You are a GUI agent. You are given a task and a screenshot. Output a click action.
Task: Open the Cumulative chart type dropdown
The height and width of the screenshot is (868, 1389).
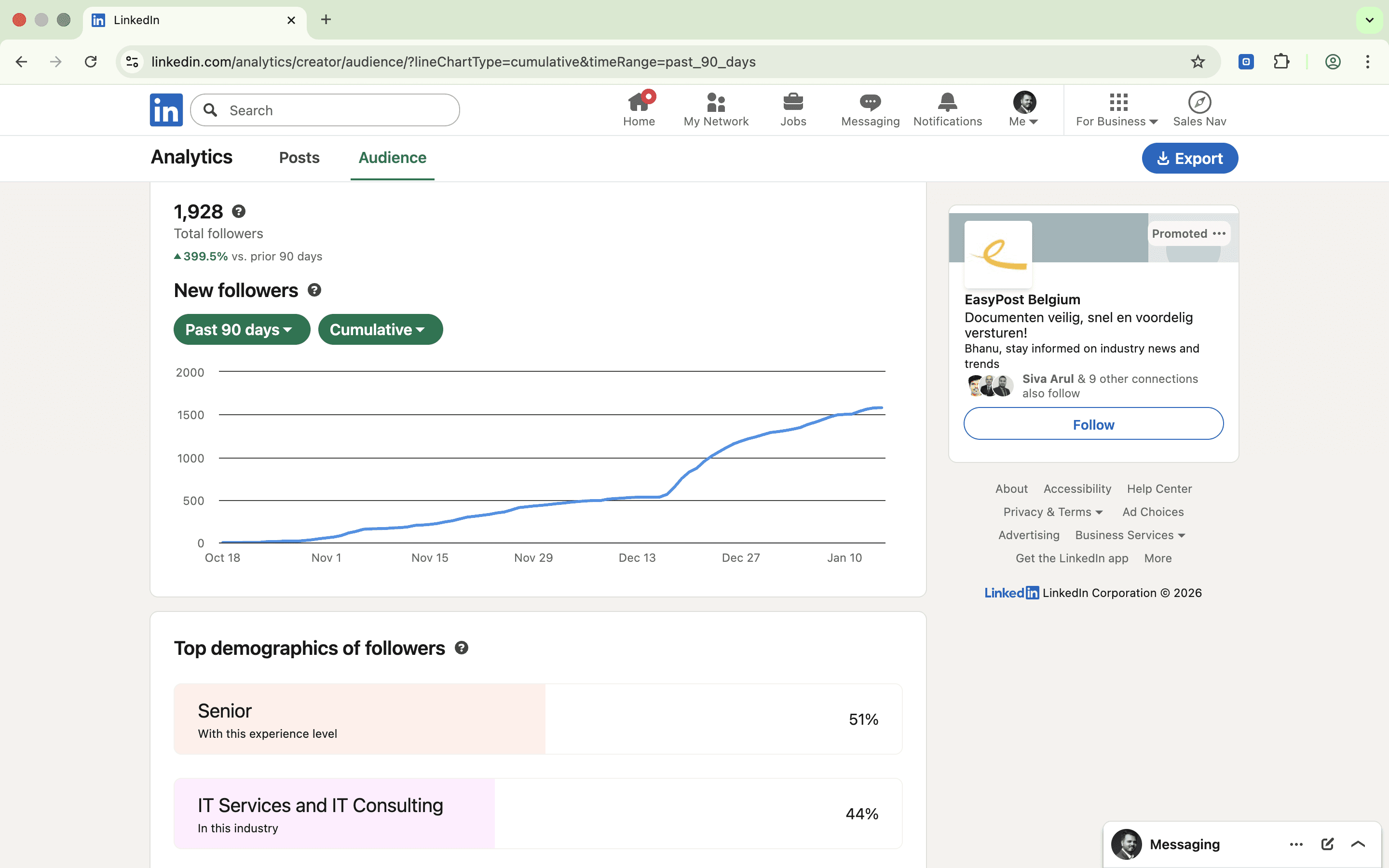[380, 329]
